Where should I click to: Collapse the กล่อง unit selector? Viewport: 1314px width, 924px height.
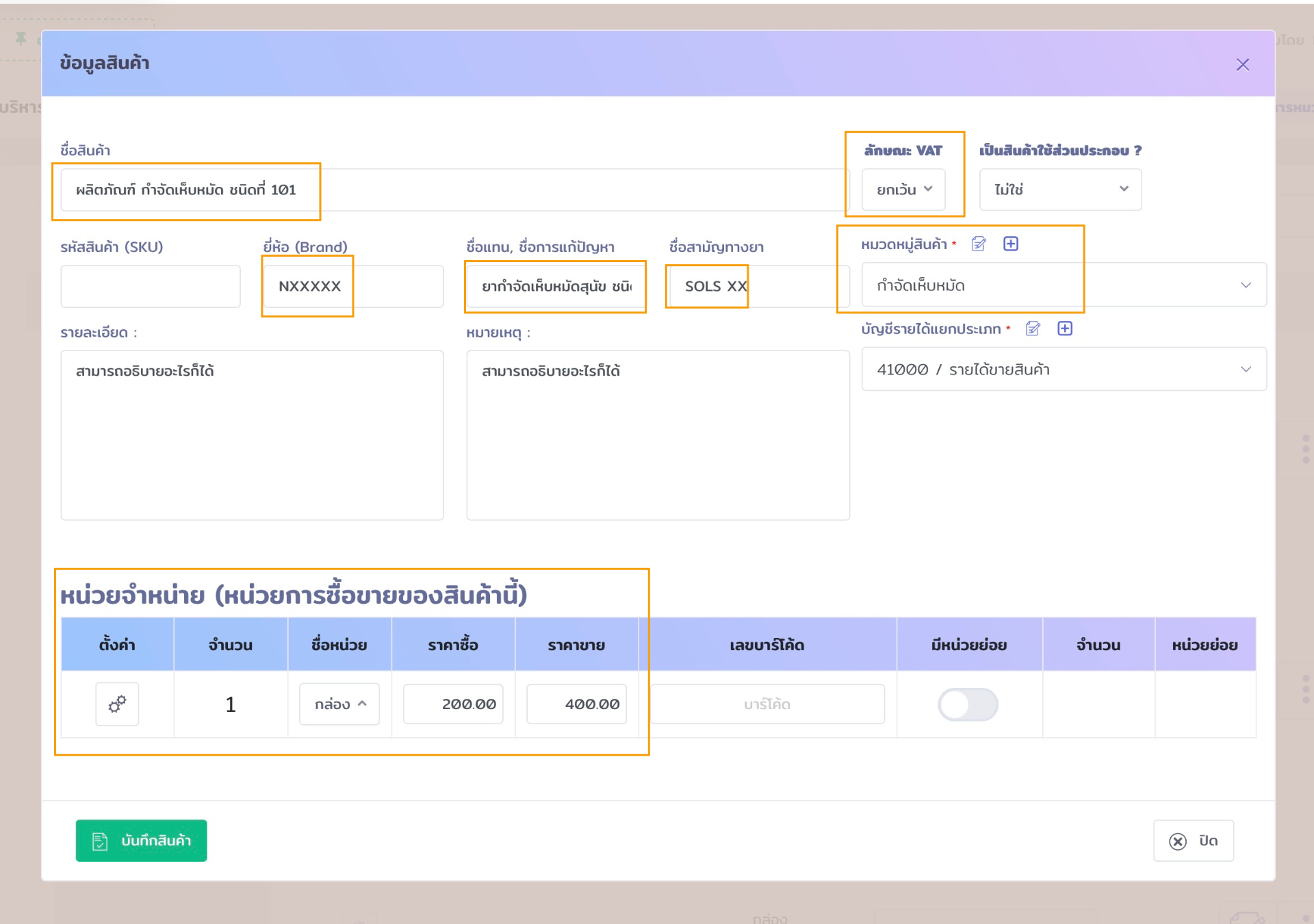(339, 704)
